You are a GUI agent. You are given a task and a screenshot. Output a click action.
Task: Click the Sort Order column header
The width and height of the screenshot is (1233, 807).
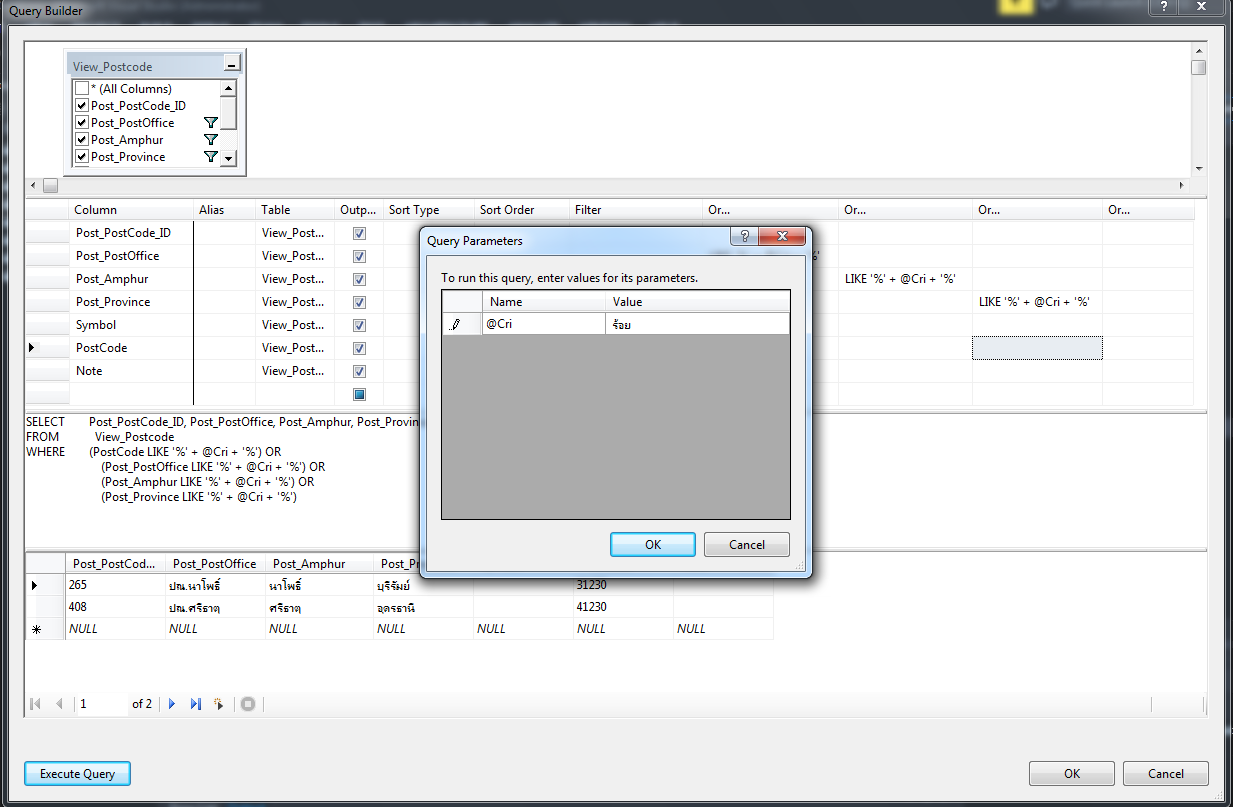coord(521,210)
